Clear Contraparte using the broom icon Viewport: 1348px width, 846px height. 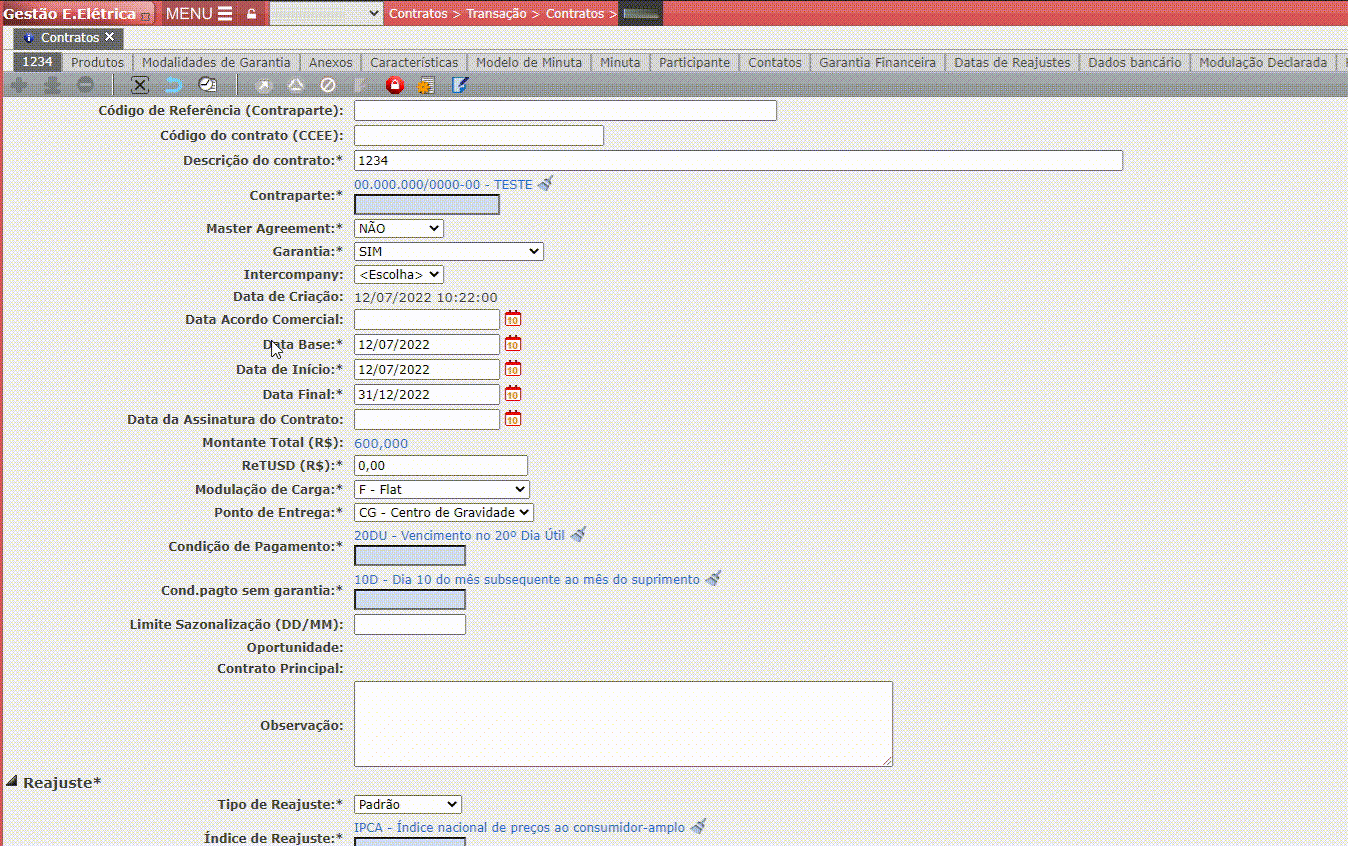pyautogui.click(x=545, y=184)
